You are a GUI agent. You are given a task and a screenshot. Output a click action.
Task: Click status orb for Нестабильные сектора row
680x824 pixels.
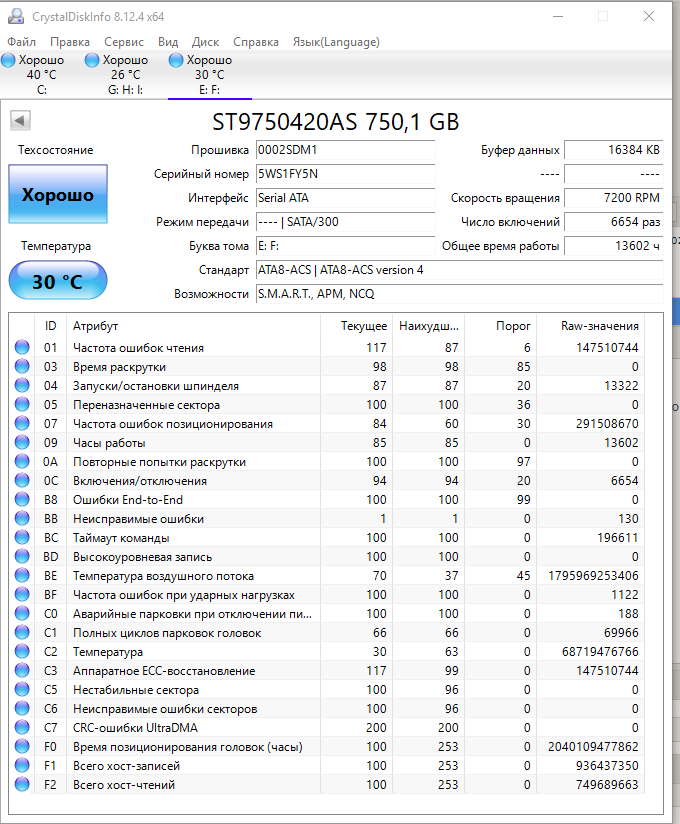point(22,689)
